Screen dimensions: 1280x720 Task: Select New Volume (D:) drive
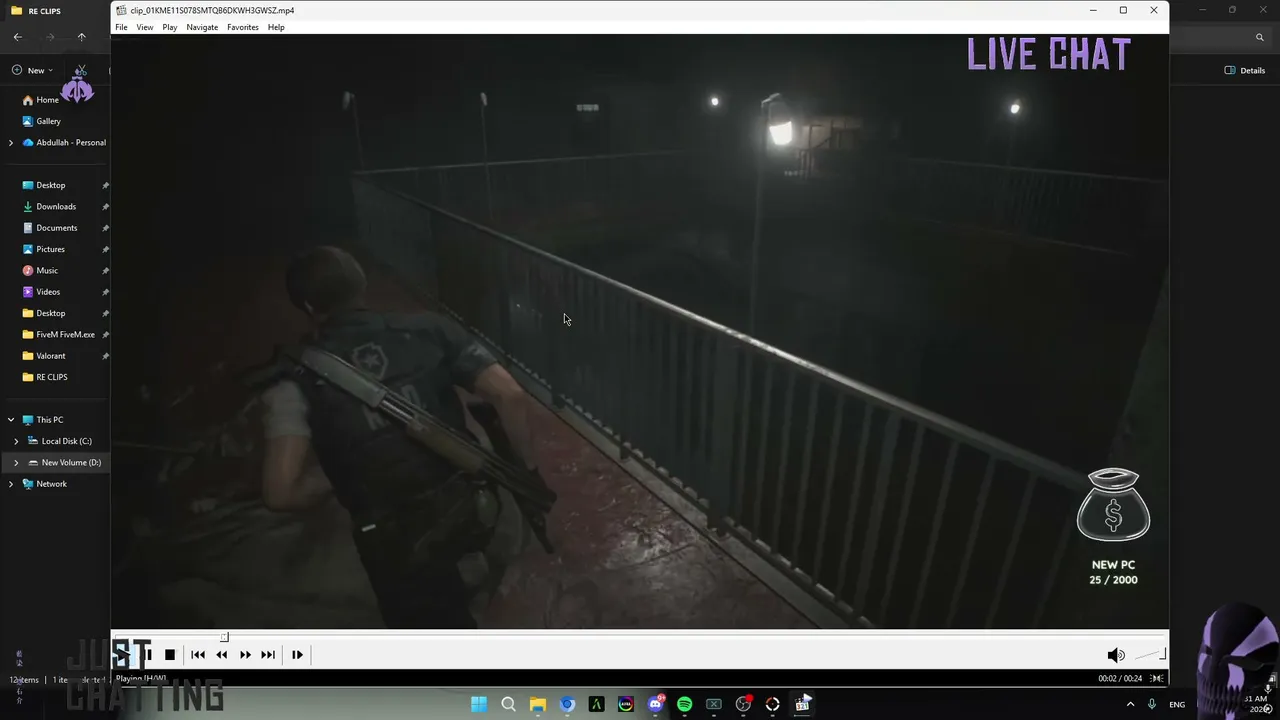click(65, 463)
